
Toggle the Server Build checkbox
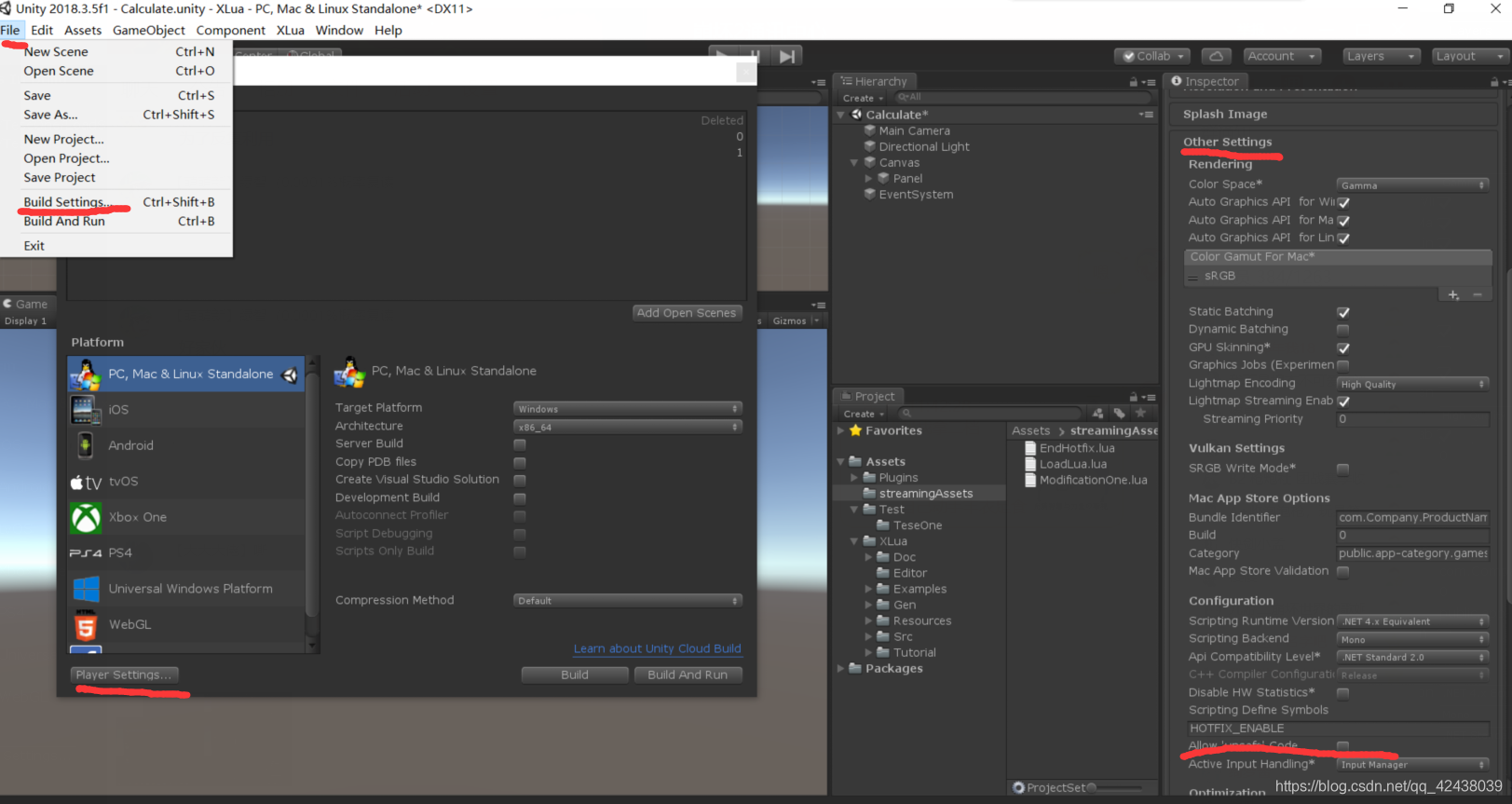[x=520, y=444]
